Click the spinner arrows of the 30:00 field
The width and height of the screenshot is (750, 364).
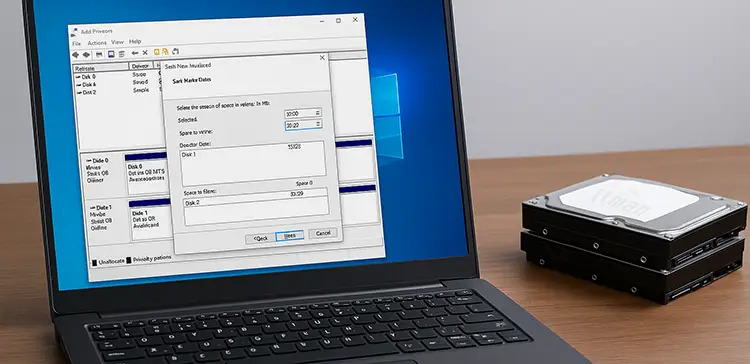click(318, 113)
